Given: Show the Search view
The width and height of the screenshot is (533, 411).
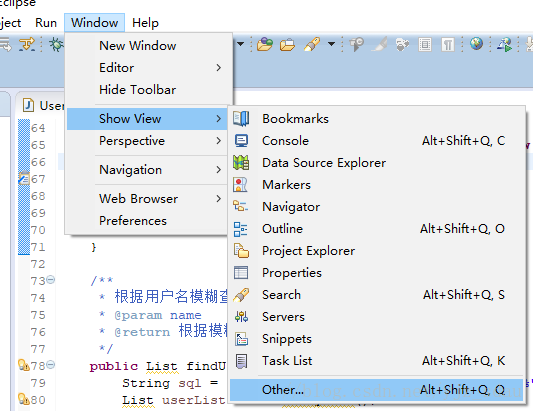Looking at the screenshot, I should pyautogui.click(x=376, y=295).
